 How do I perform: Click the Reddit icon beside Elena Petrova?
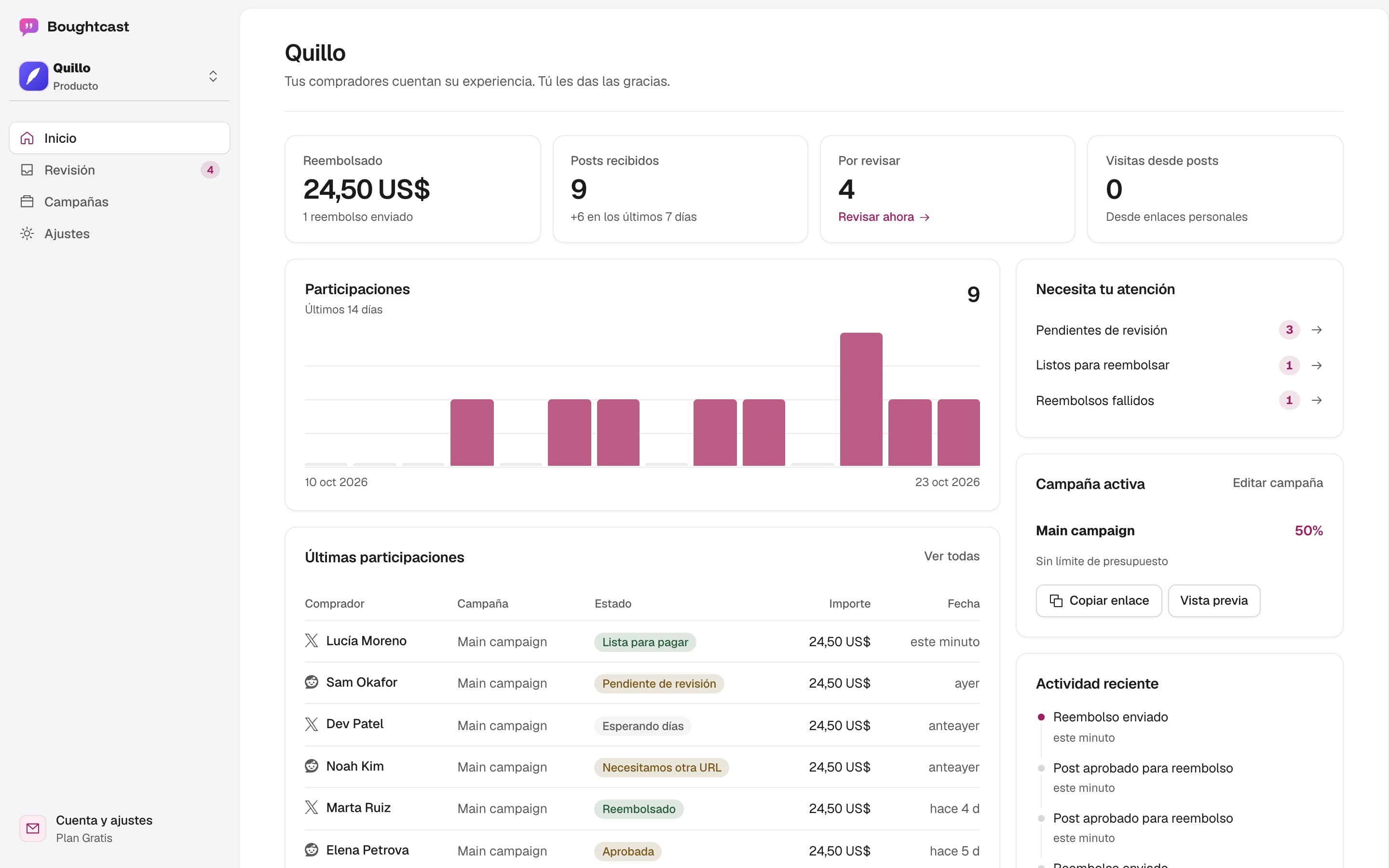[311, 850]
